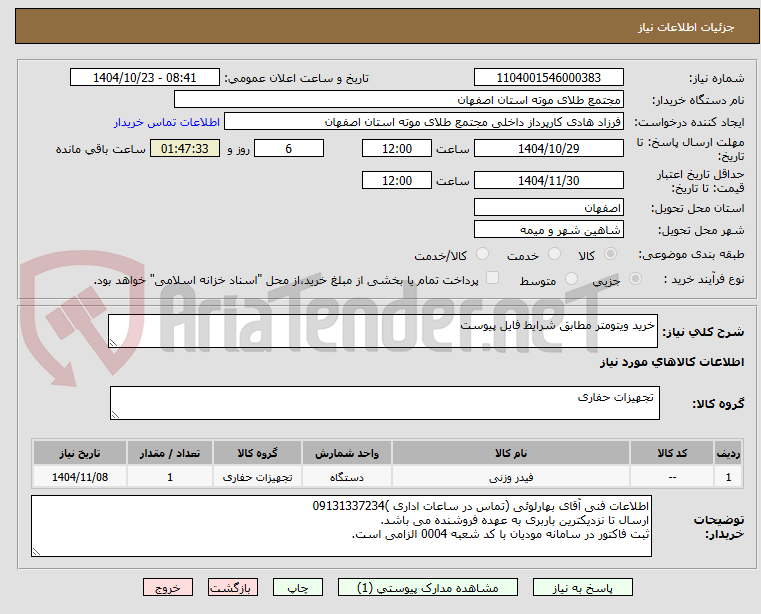This screenshot has width=761, height=614.
Task: Click the response deadline time 12:00 field
Action: click(x=397, y=149)
